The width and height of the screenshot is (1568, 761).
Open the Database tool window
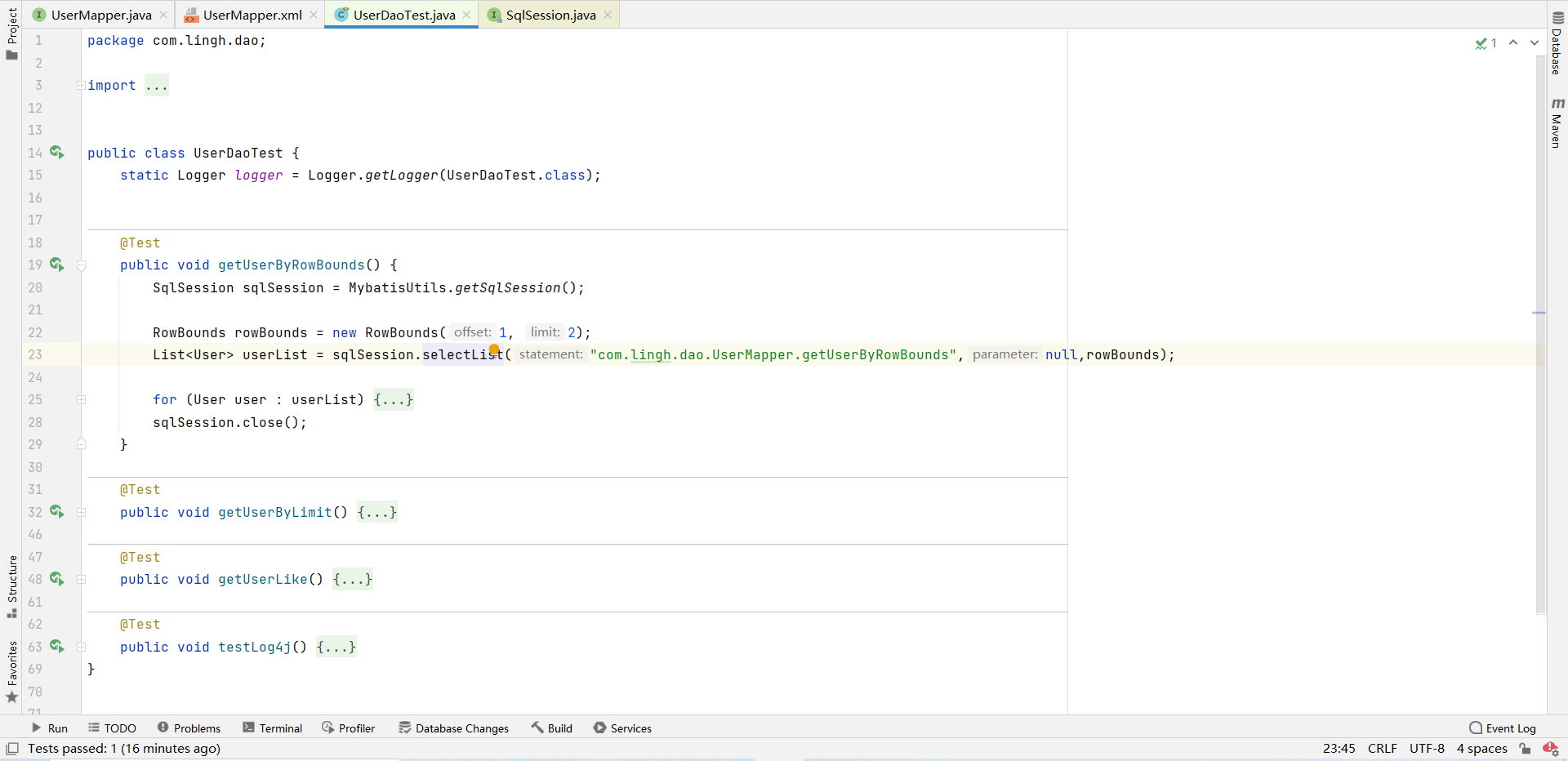[x=1557, y=43]
